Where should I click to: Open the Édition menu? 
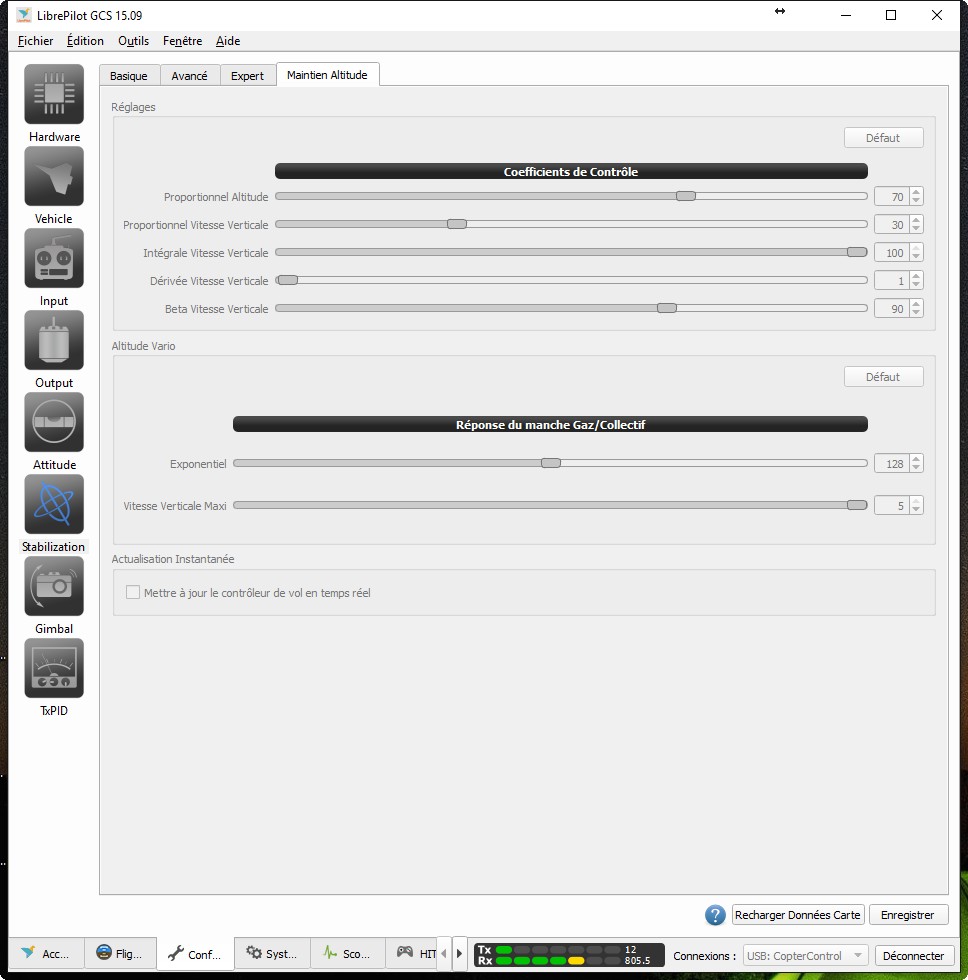click(x=85, y=41)
